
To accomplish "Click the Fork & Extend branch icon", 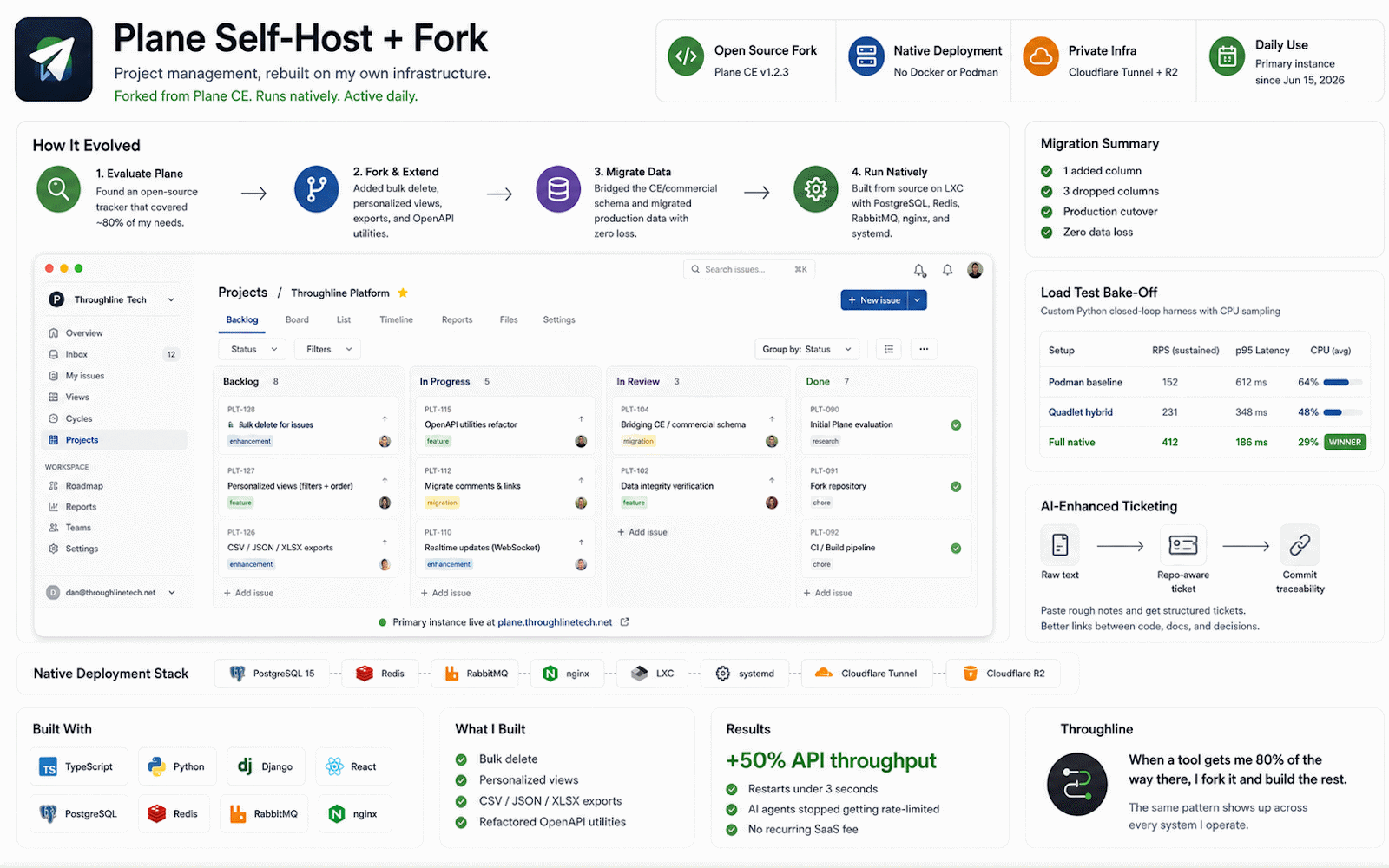I will 316,188.
